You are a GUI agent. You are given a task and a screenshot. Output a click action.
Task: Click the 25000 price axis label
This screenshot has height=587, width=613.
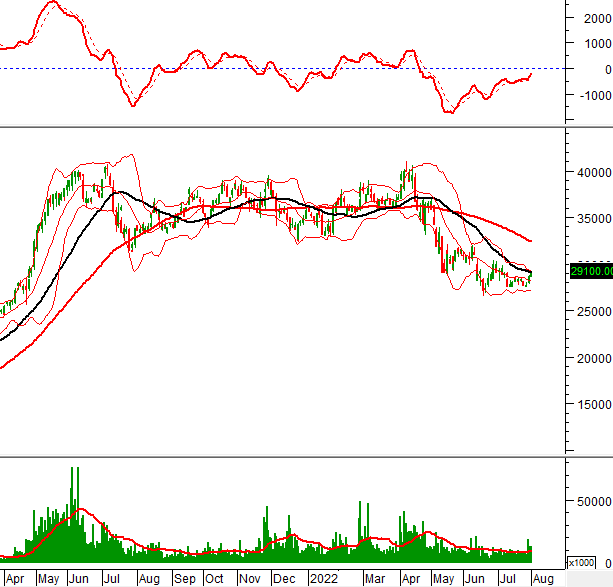(x=595, y=312)
